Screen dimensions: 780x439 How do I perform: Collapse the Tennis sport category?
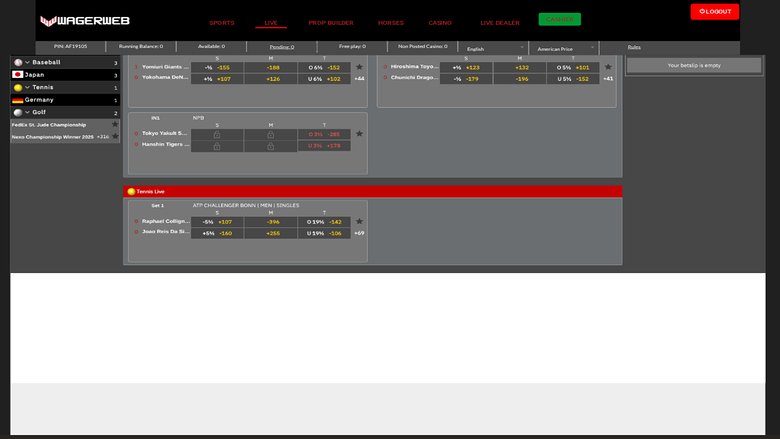coord(28,87)
